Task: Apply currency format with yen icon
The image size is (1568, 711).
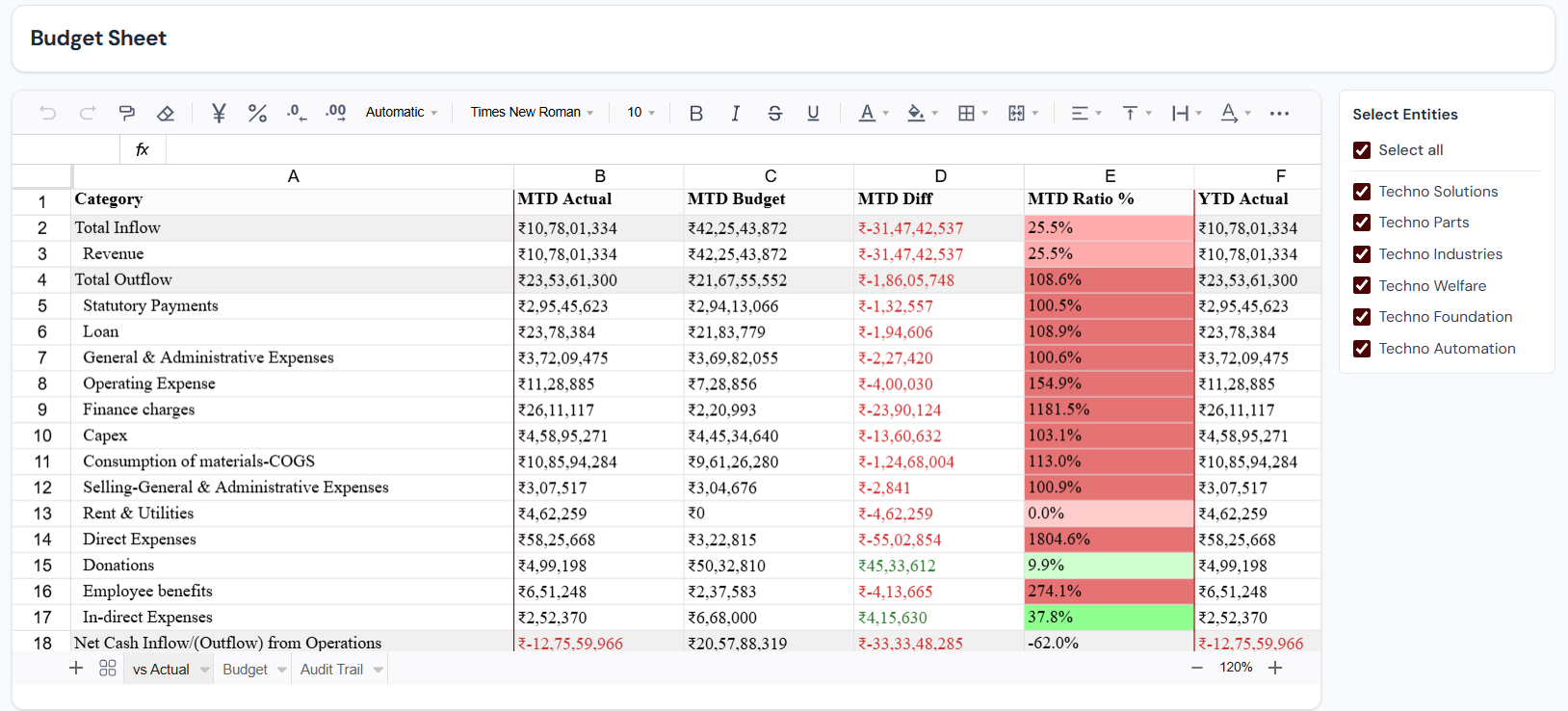Action: coord(219,114)
